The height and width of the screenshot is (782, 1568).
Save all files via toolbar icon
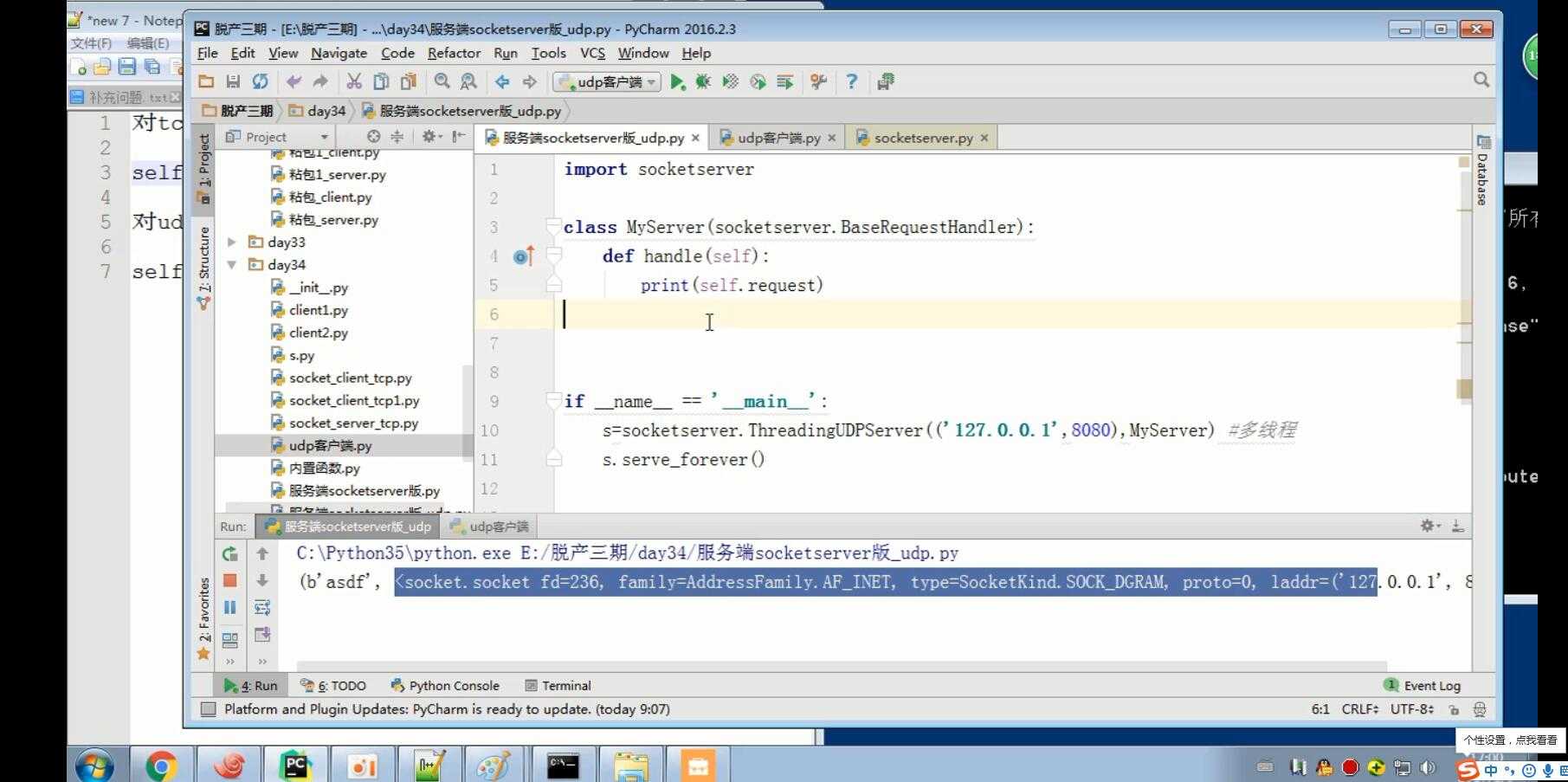point(233,81)
